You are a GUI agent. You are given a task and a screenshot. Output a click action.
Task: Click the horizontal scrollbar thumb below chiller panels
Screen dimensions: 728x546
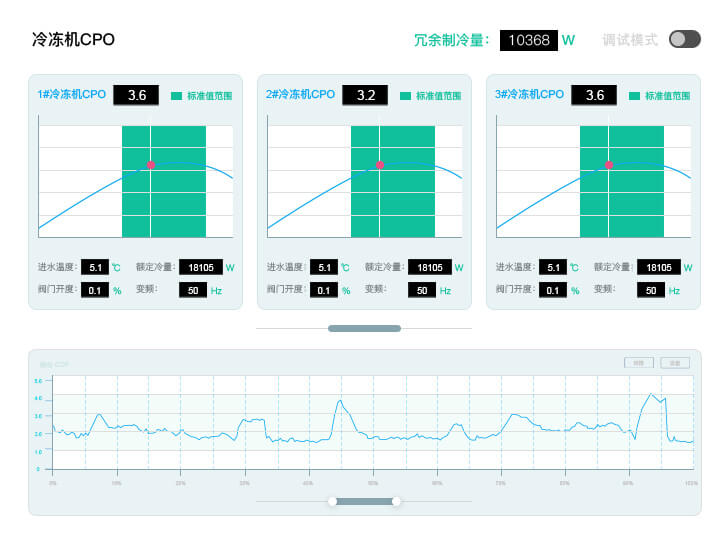coord(364,328)
